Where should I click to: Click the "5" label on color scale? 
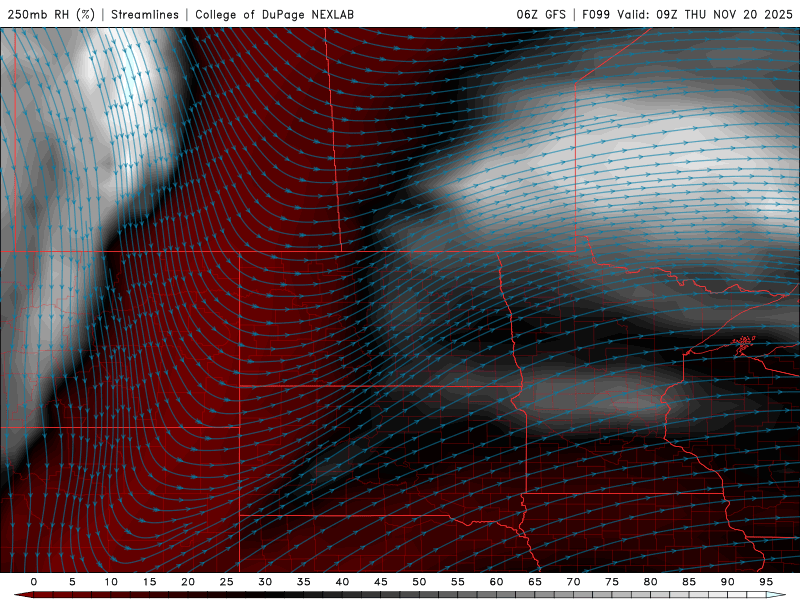(x=72, y=582)
